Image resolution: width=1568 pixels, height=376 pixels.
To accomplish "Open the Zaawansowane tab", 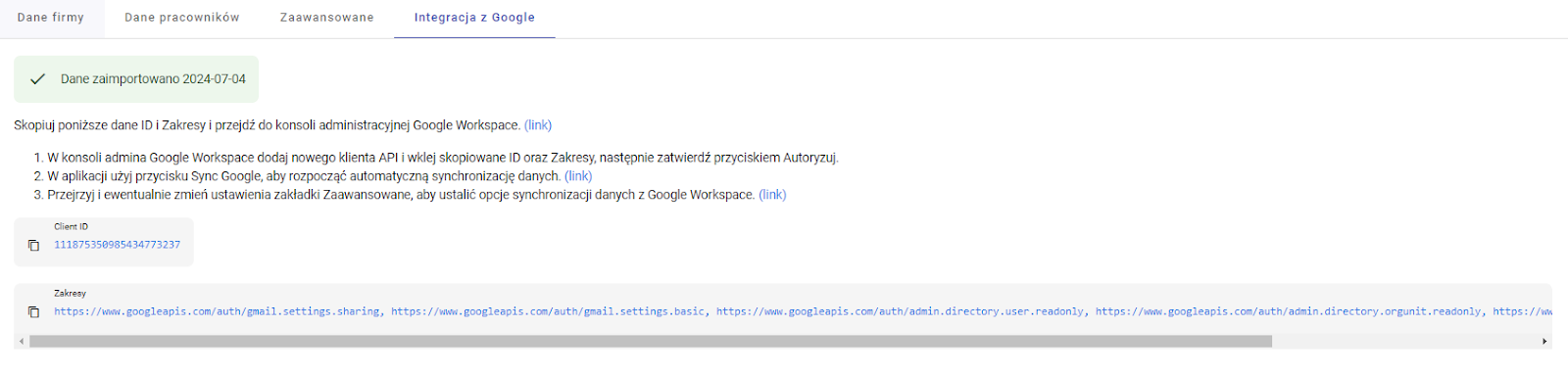I will click(327, 18).
